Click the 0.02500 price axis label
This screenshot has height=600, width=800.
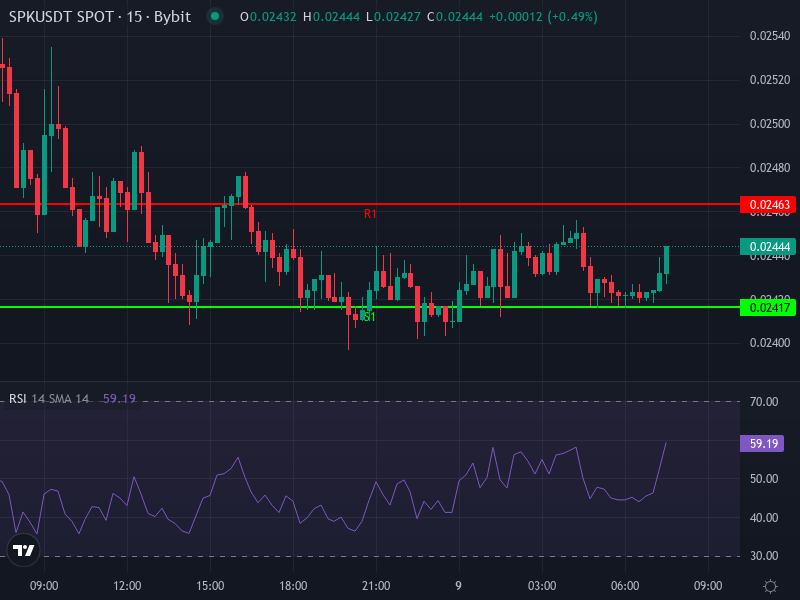pos(769,124)
